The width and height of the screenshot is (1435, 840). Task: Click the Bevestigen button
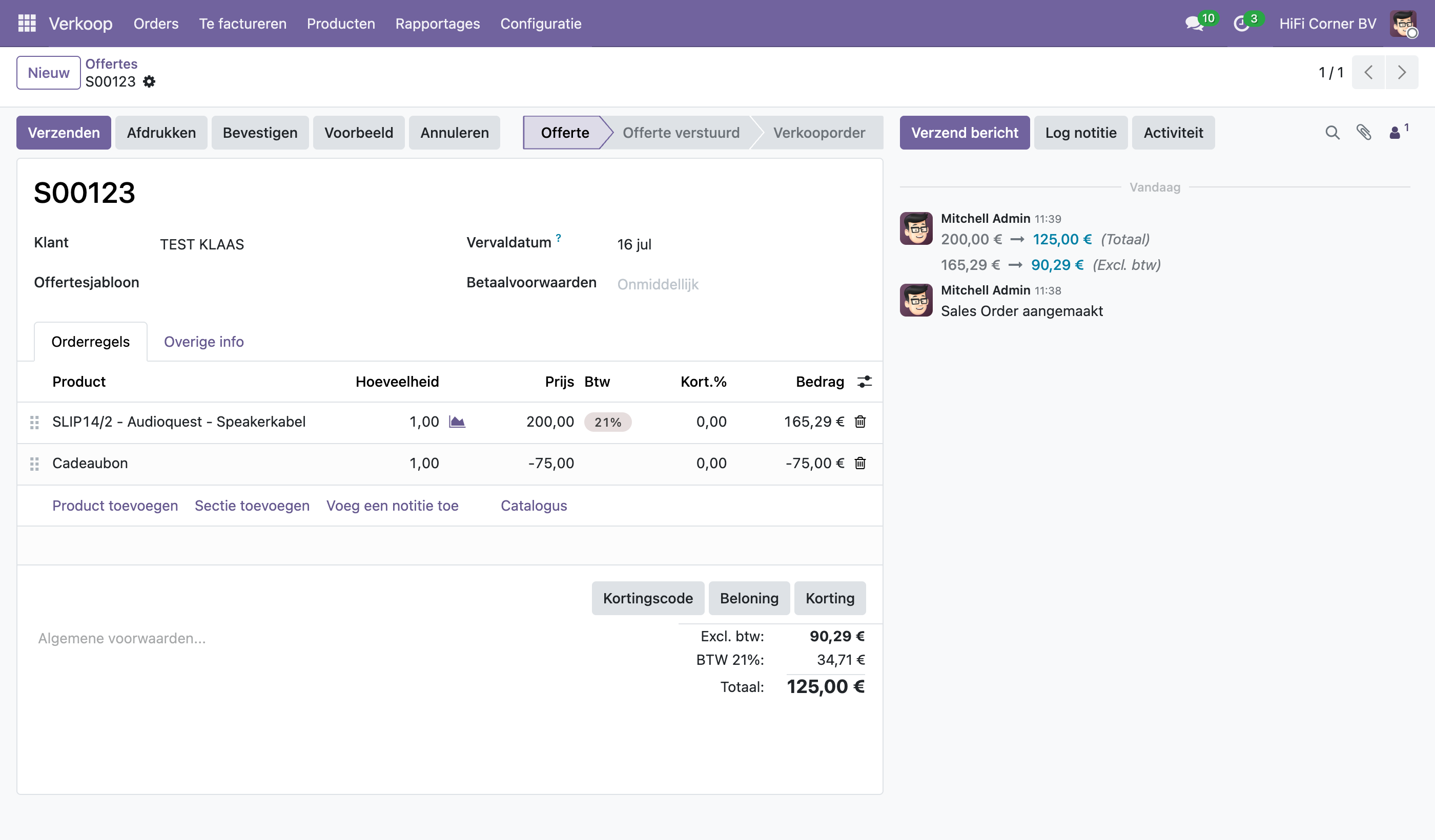click(260, 133)
